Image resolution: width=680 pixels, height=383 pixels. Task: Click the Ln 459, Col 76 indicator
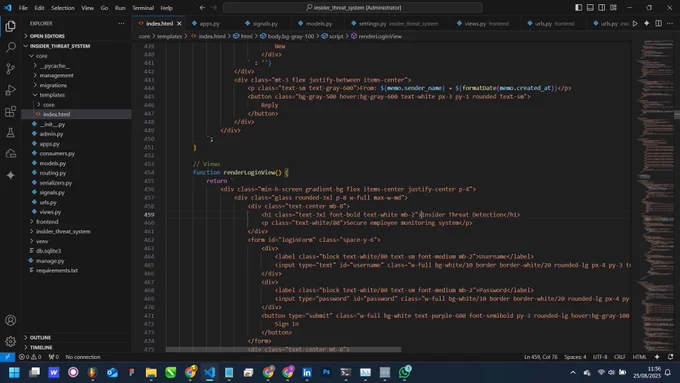click(541, 357)
